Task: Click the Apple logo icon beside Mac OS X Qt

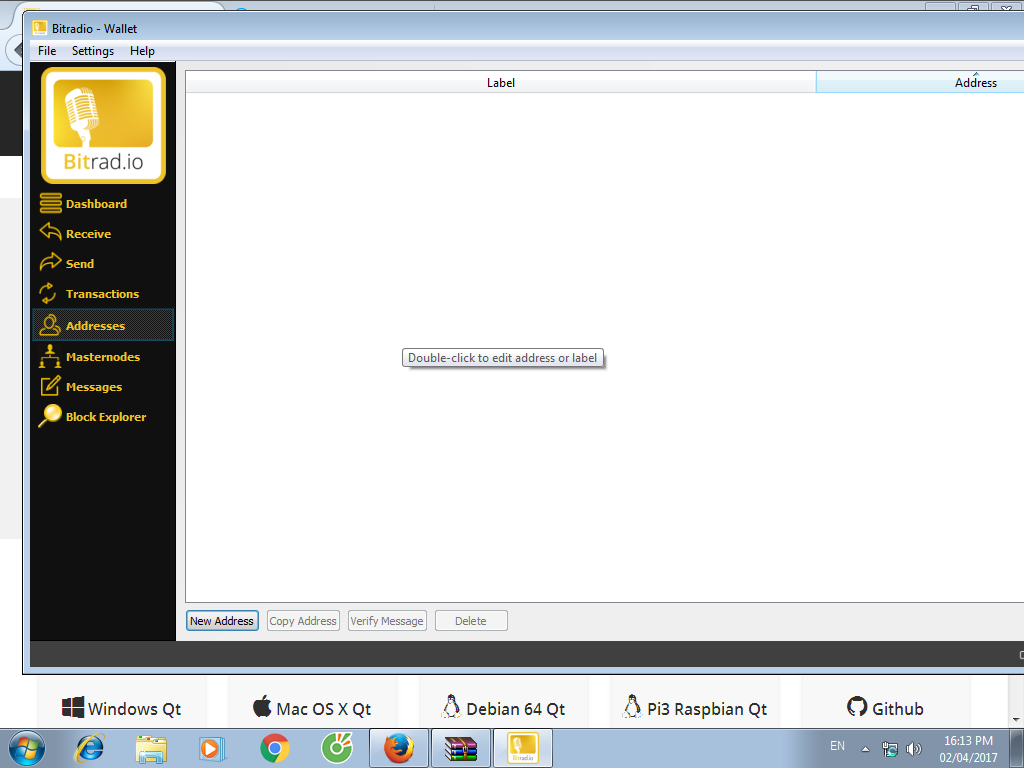Action: point(262,707)
